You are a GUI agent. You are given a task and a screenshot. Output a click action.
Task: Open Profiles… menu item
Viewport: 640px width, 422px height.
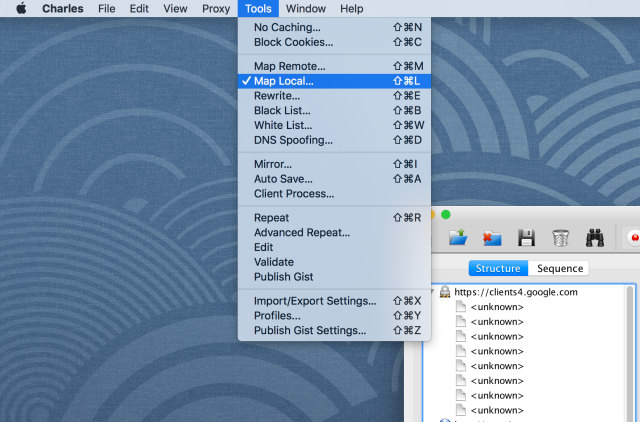coord(334,315)
